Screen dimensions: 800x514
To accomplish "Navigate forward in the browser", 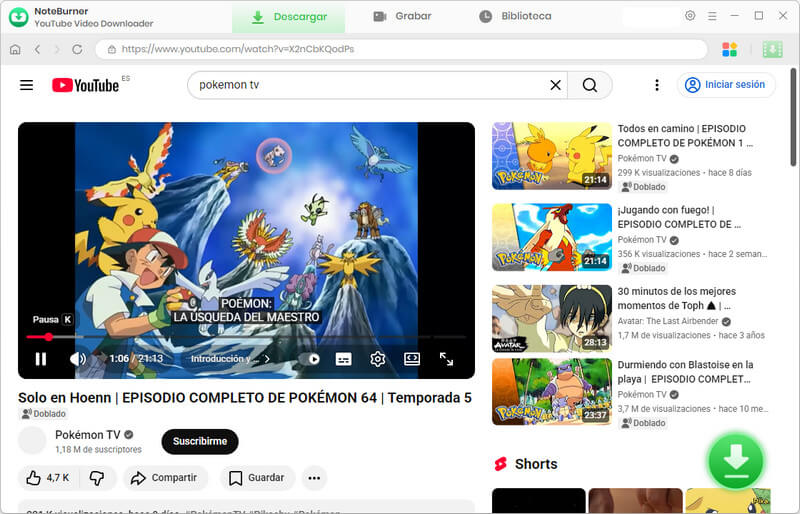I will pos(57,50).
